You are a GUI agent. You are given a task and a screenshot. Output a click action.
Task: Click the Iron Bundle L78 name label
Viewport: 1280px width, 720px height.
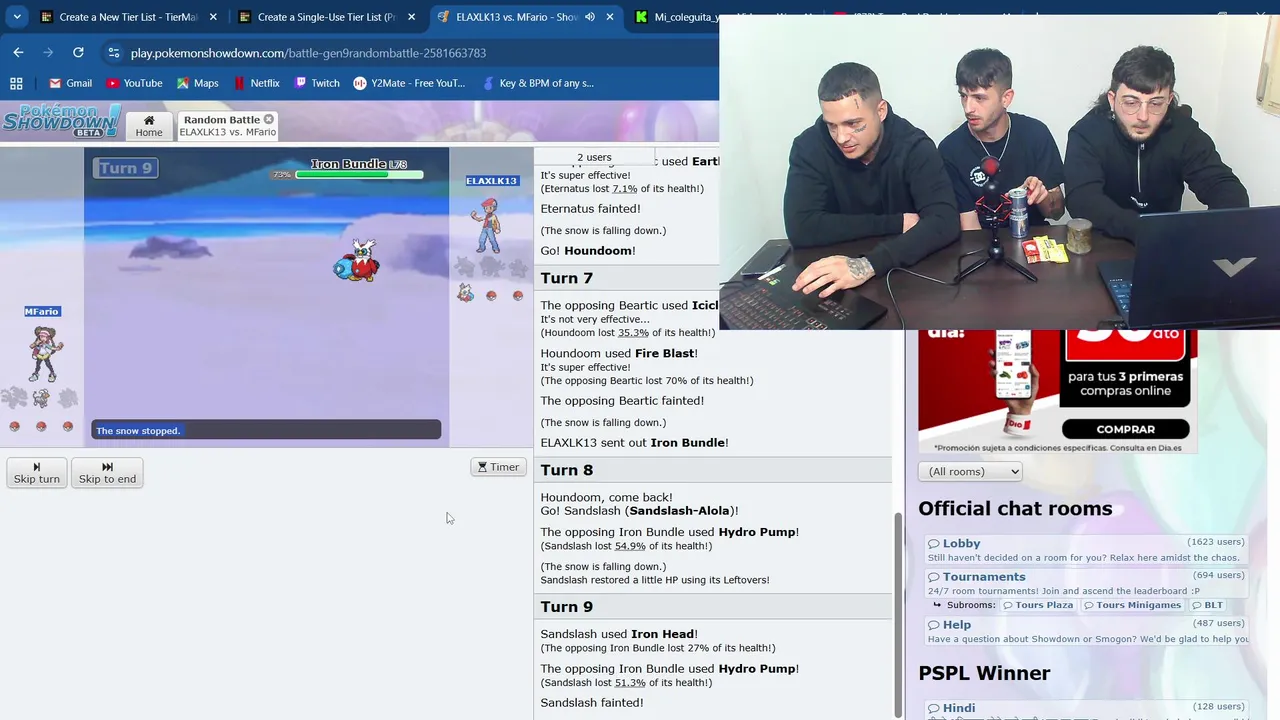tap(359, 164)
